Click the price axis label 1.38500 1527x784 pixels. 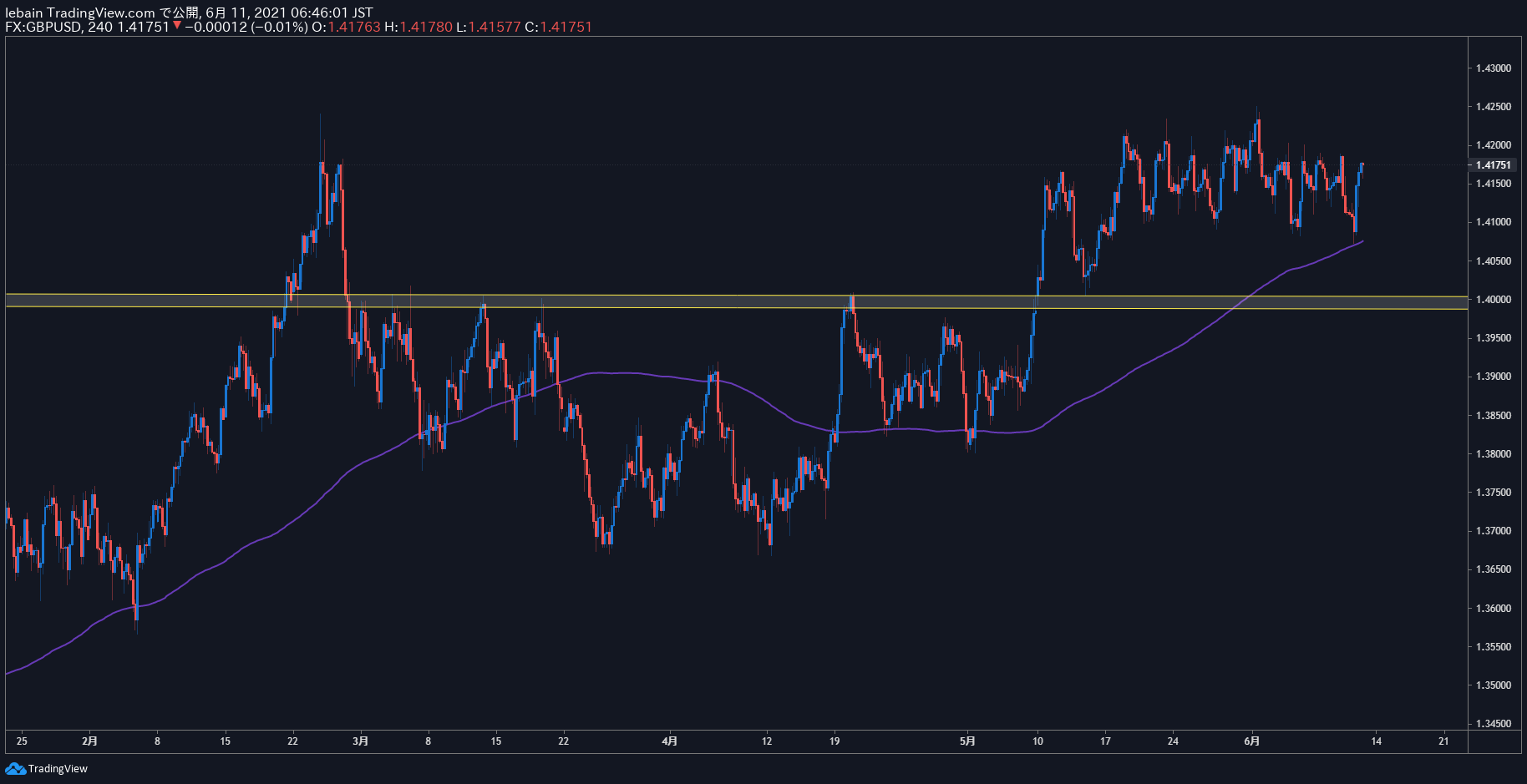click(1493, 416)
